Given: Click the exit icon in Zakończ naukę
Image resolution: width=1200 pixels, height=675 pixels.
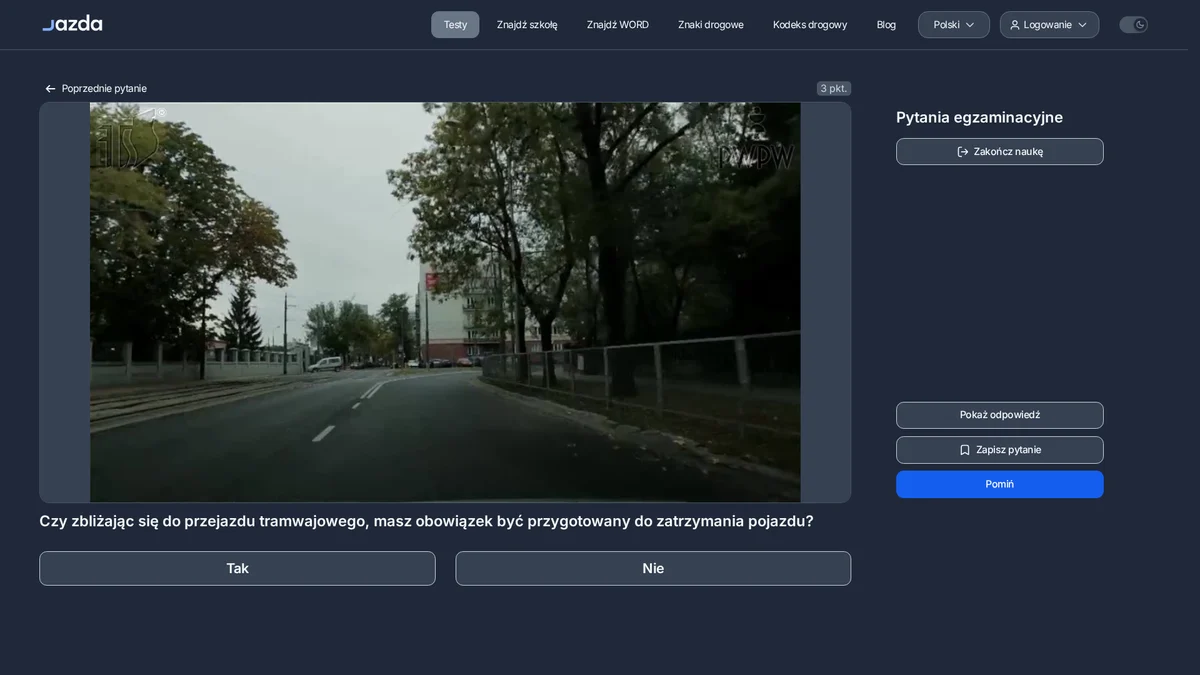Looking at the screenshot, I should click(x=963, y=152).
